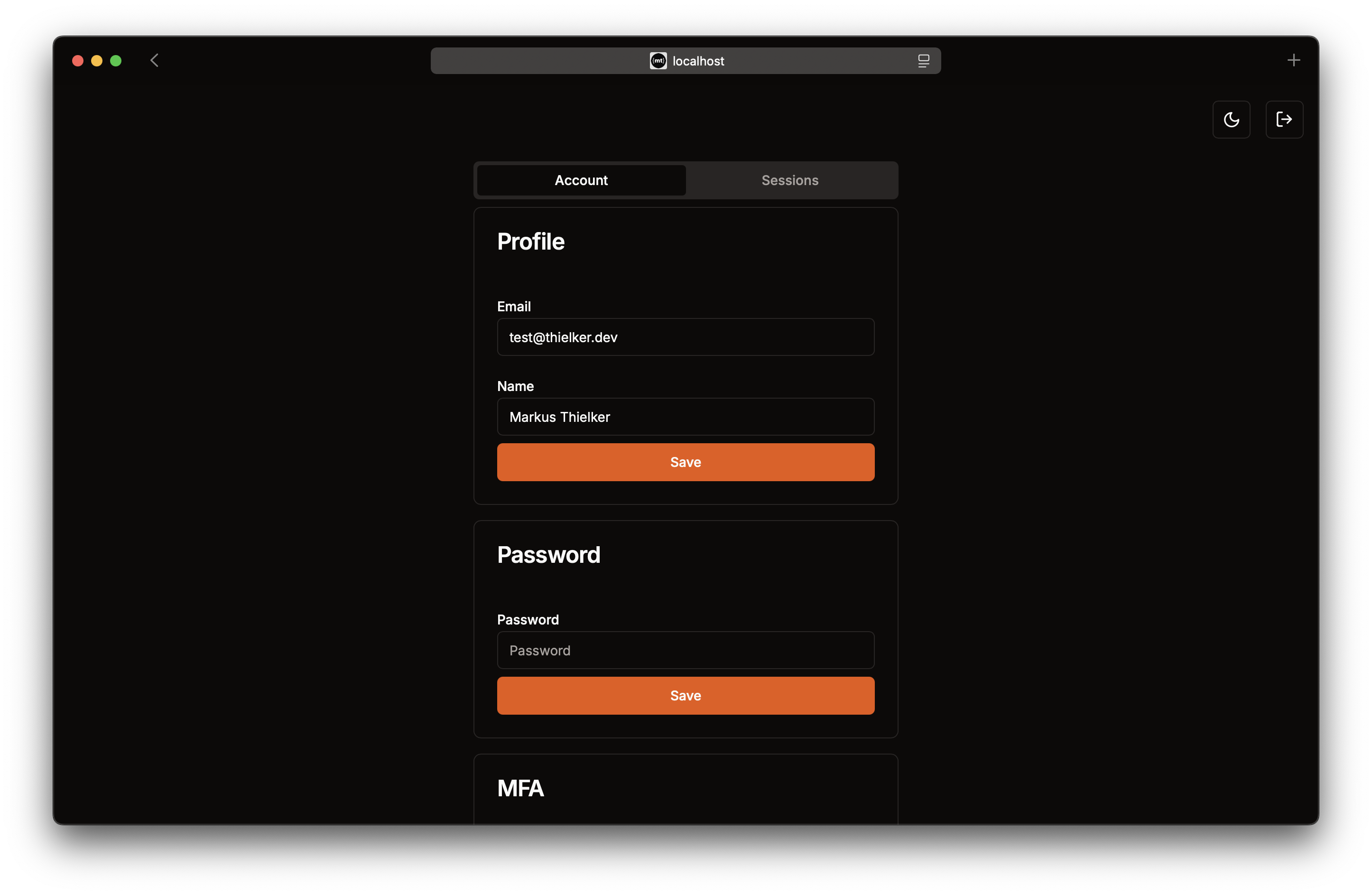Click the logout icon button
This screenshot has width=1372, height=895.
(1284, 120)
